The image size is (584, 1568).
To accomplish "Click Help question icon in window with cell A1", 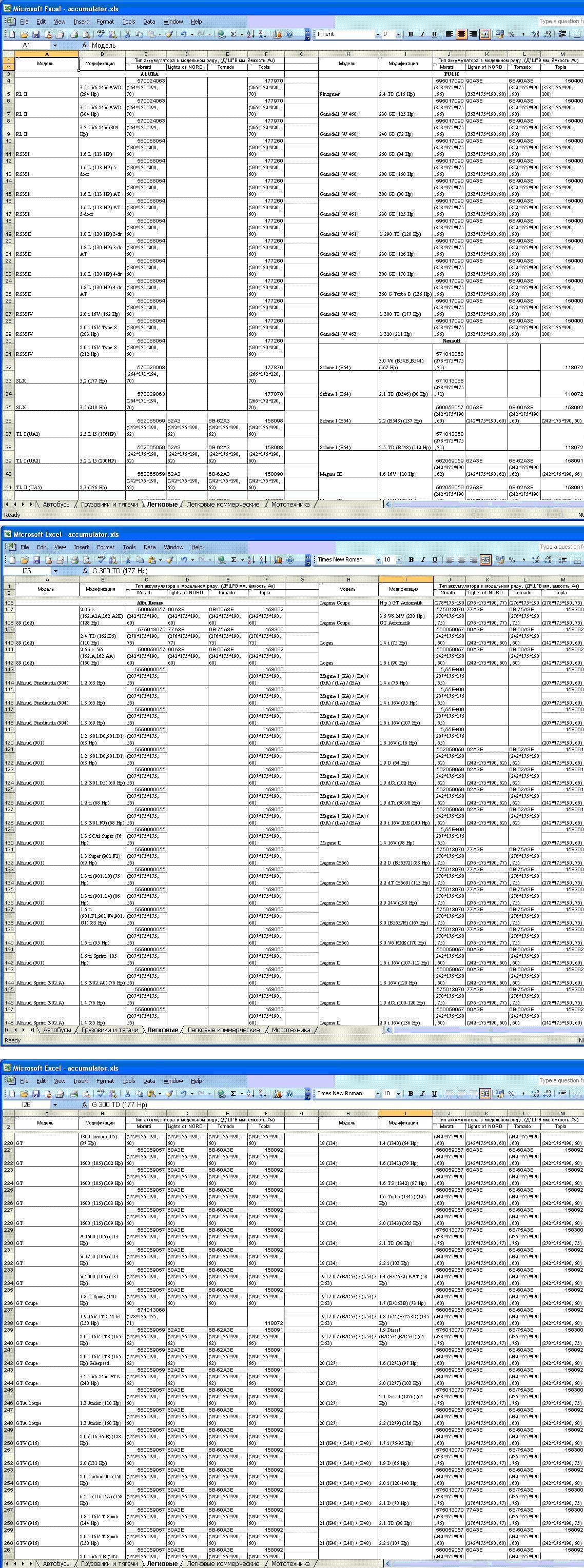I will (x=289, y=34).
